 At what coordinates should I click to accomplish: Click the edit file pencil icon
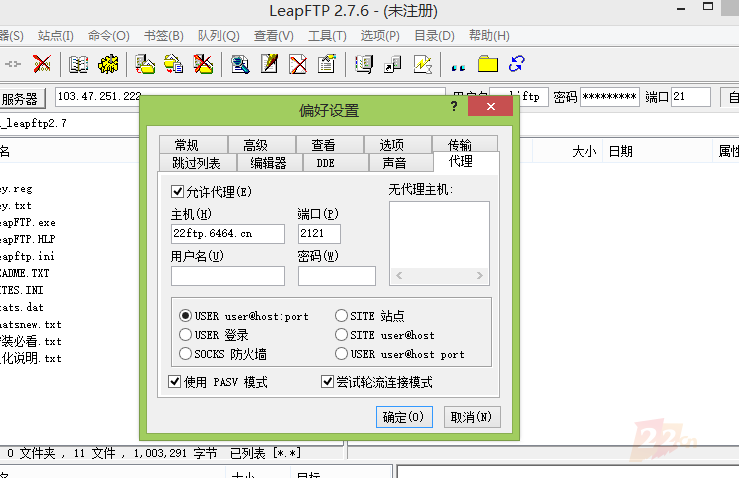tap(269, 64)
